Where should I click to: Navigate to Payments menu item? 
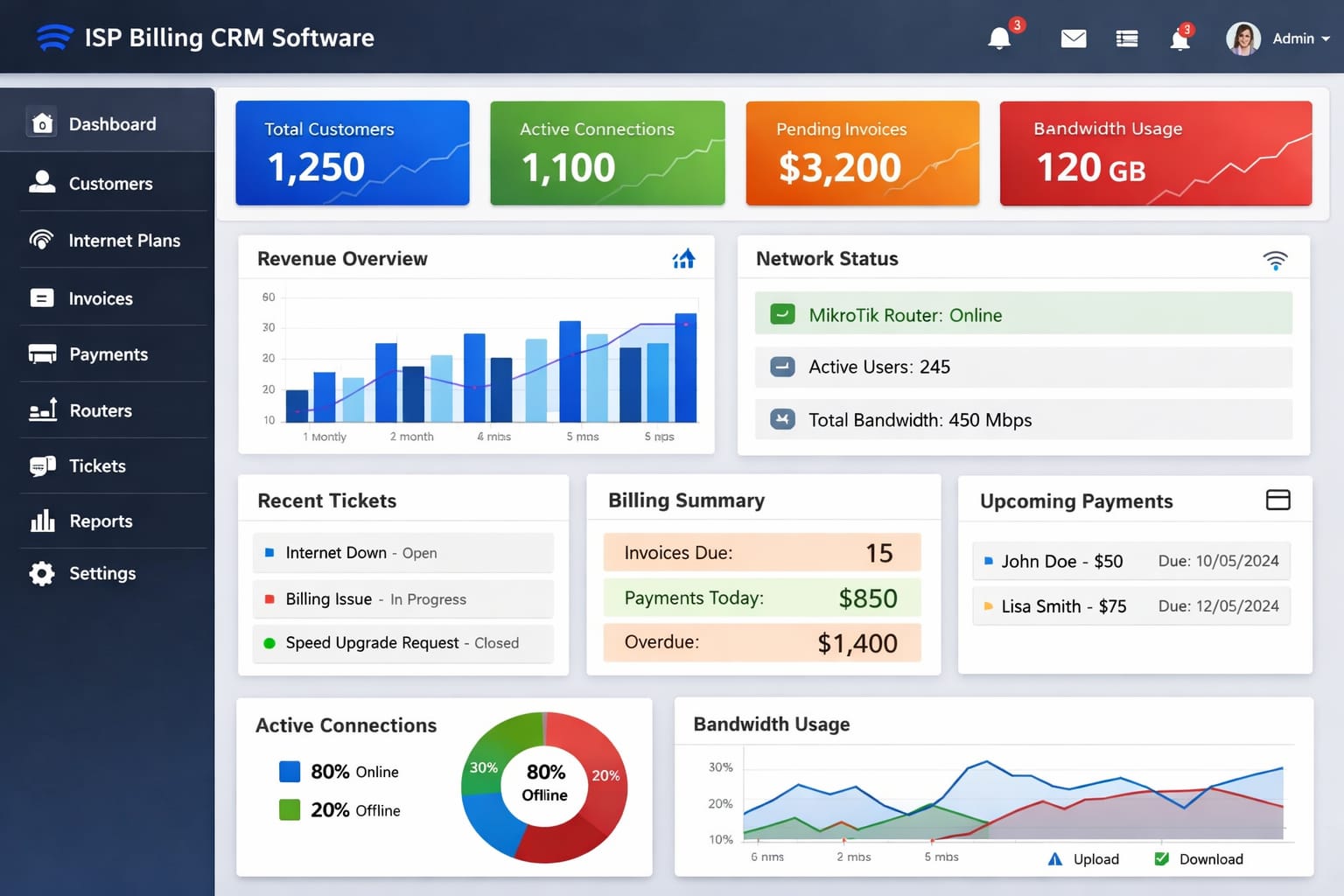click(108, 354)
